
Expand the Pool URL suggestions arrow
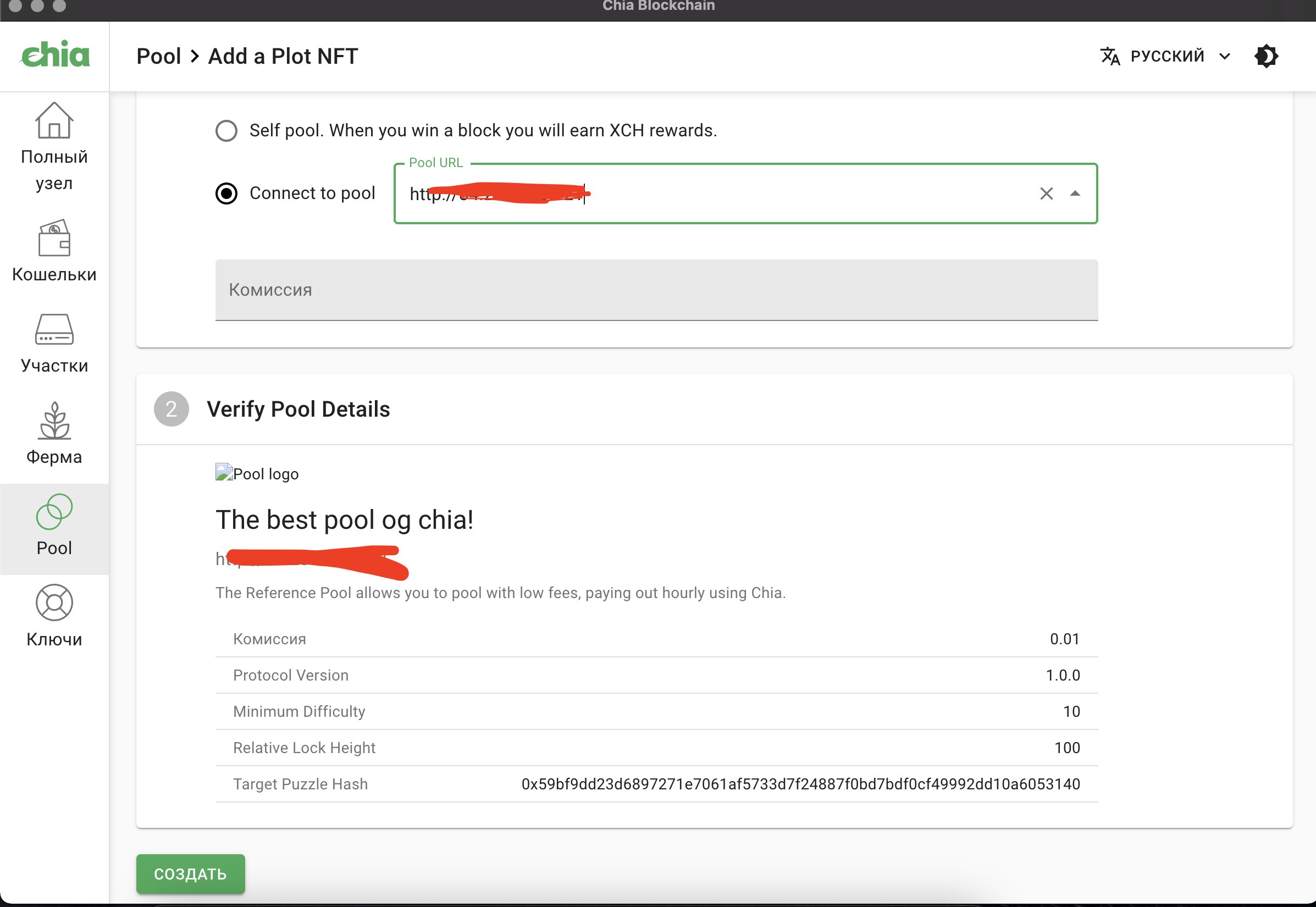[x=1075, y=194]
